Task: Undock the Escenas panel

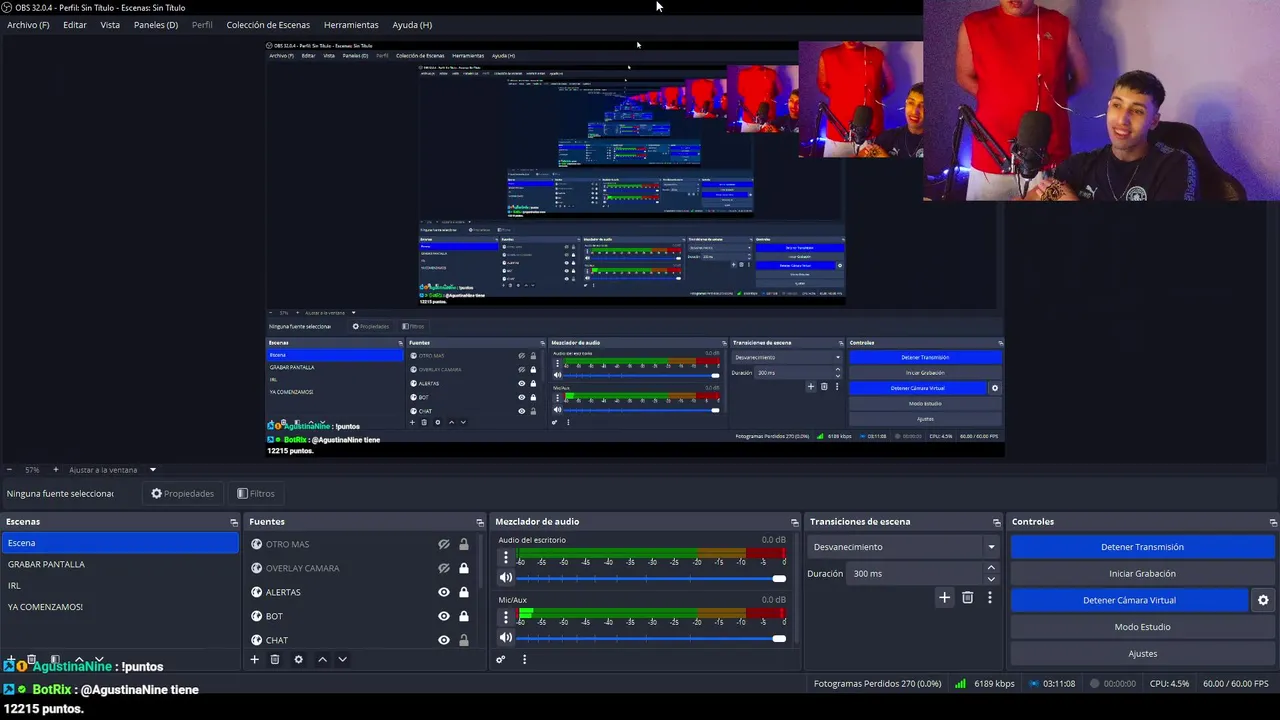Action: 234,522
